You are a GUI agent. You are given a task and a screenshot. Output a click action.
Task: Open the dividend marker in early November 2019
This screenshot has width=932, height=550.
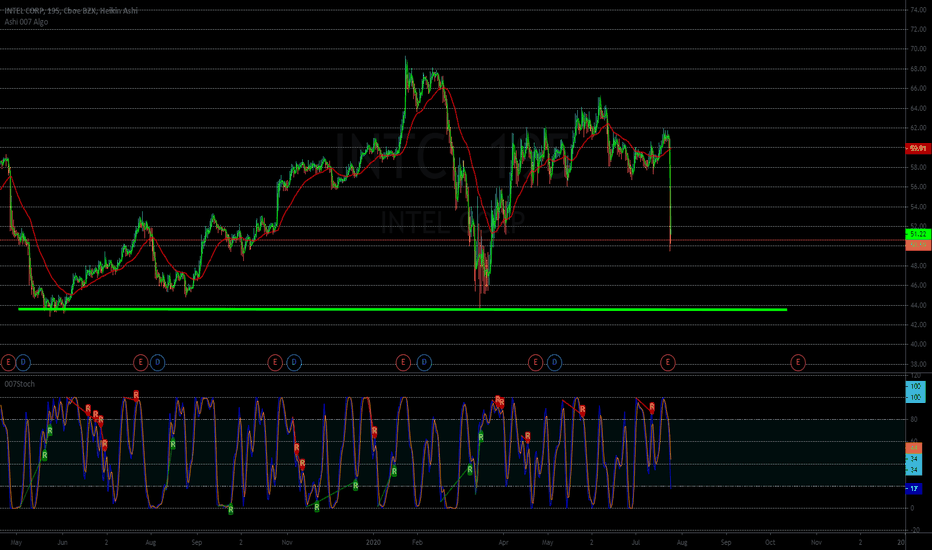pos(294,362)
